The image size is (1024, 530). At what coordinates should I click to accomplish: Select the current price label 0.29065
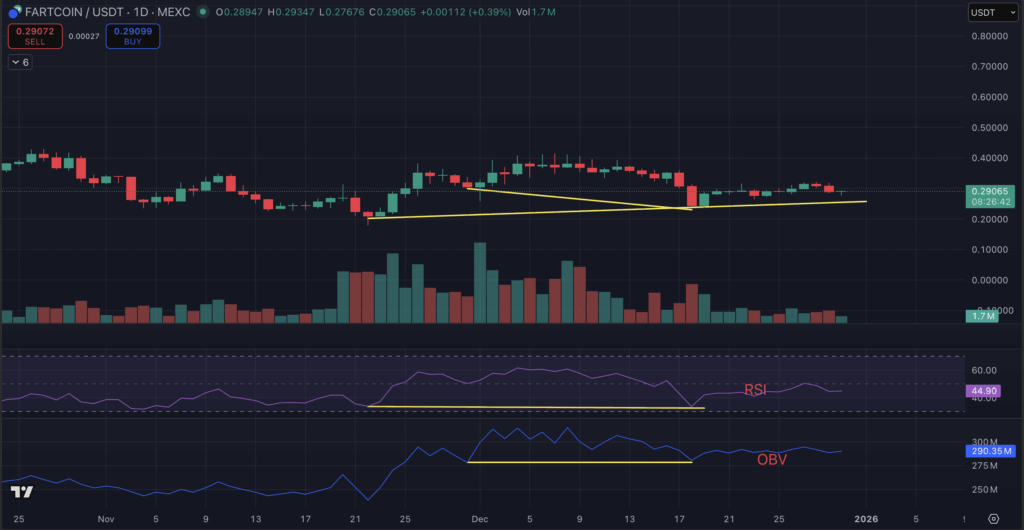[988, 190]
